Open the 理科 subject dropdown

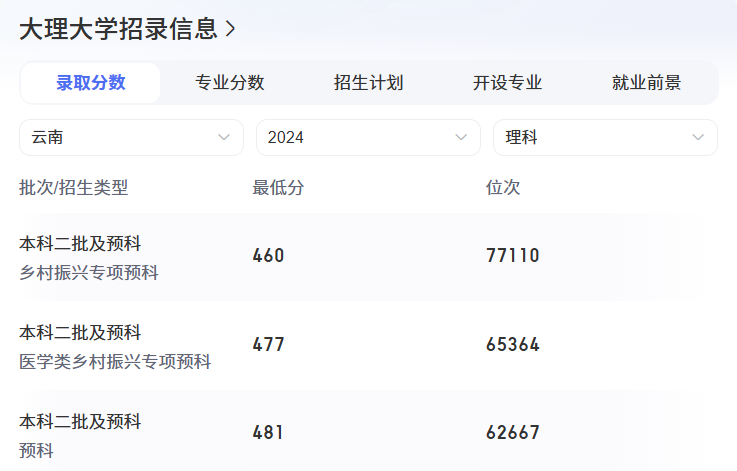605,137
